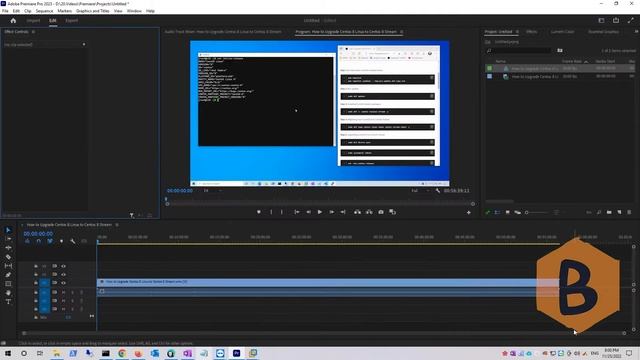Select the Selection tool in tools panel
Viewport: 640px width, 360px height.
click(8, 230)
